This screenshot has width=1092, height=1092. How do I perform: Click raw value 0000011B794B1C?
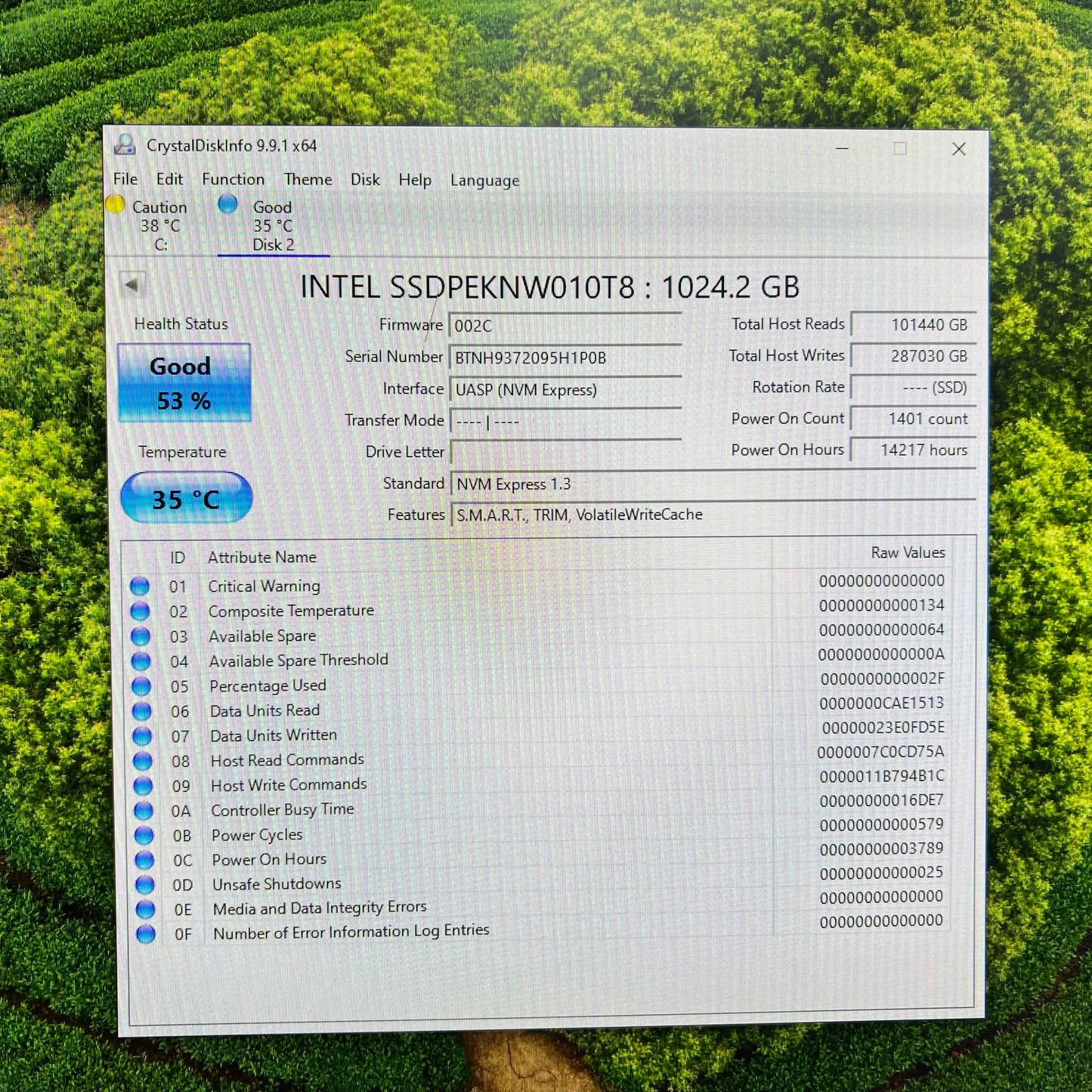[881, 776]
